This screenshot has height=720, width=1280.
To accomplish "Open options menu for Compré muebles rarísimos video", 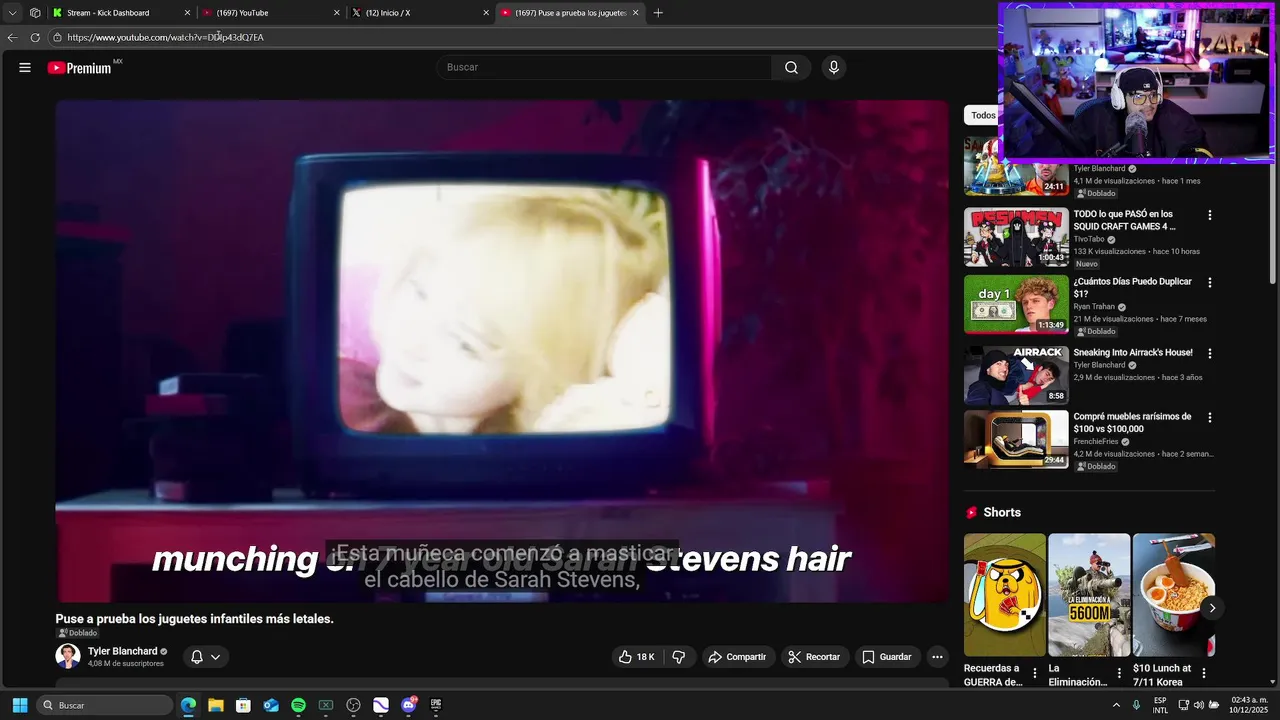I will tap(1209, 418).
